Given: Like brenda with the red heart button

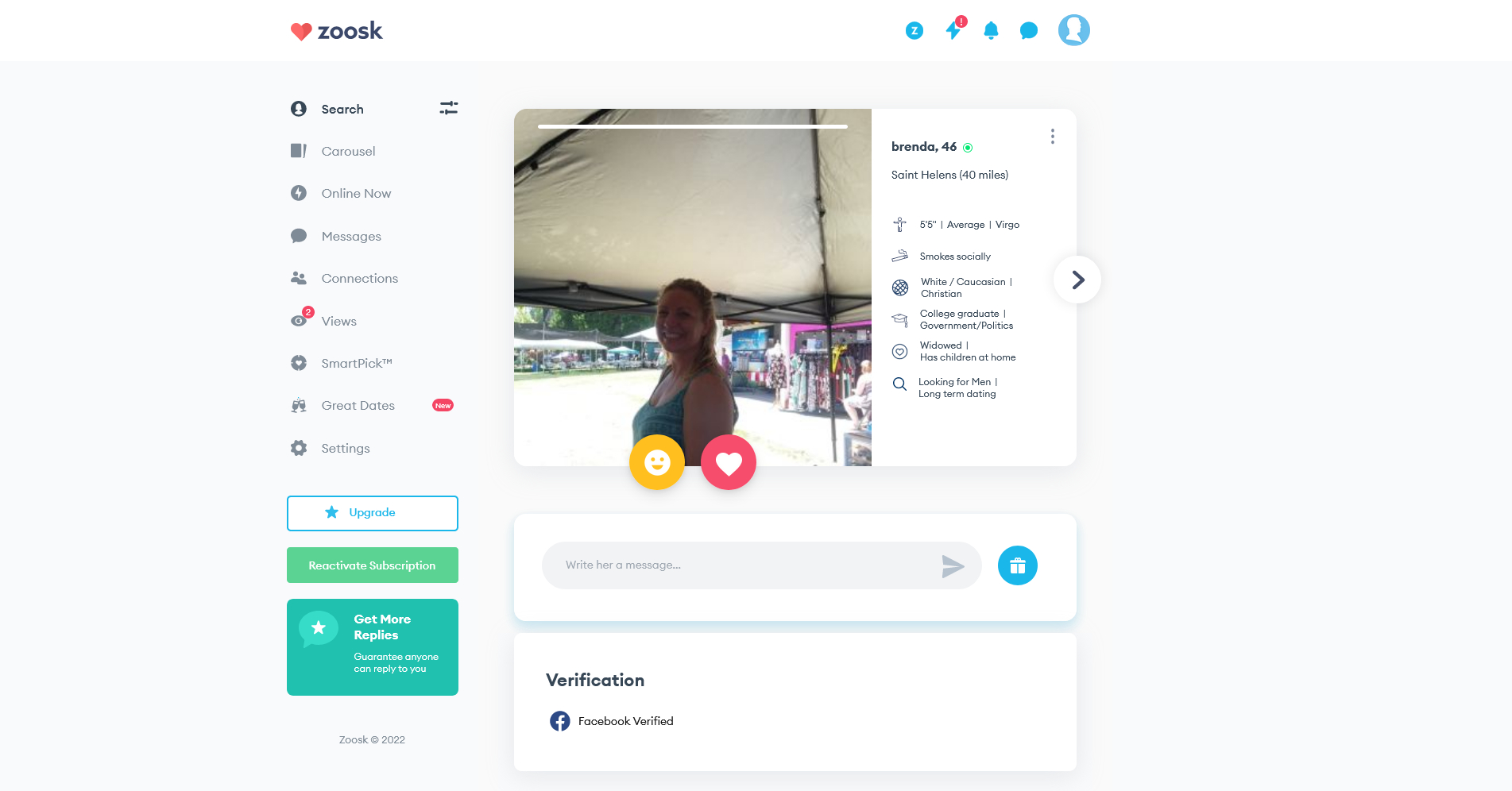Looking at the screenshot, I should [729, 462].
